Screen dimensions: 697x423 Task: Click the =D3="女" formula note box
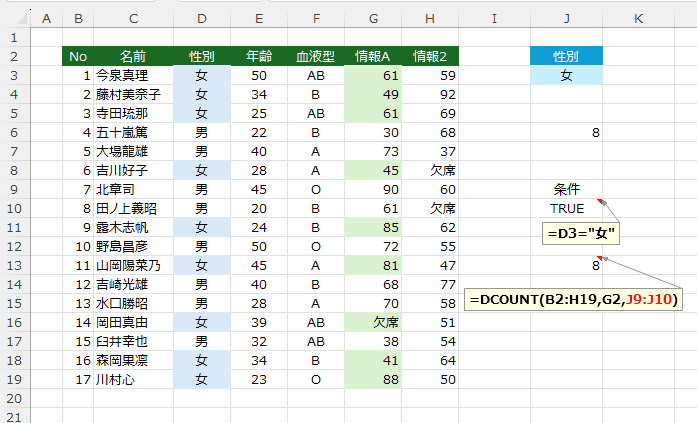point(581,235)
